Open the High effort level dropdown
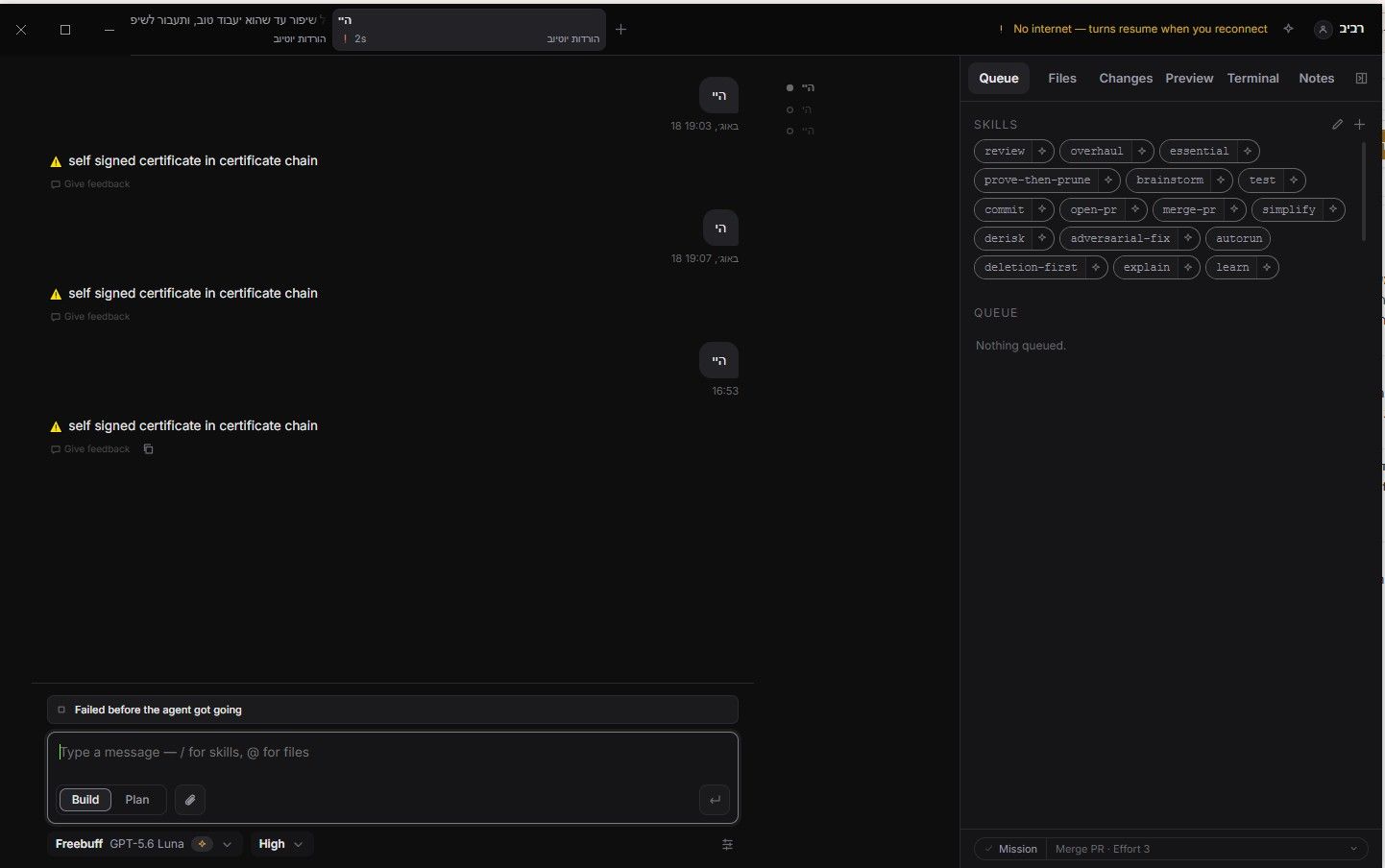This screenshot has height=868, width=1385. [x=281, y=844]
